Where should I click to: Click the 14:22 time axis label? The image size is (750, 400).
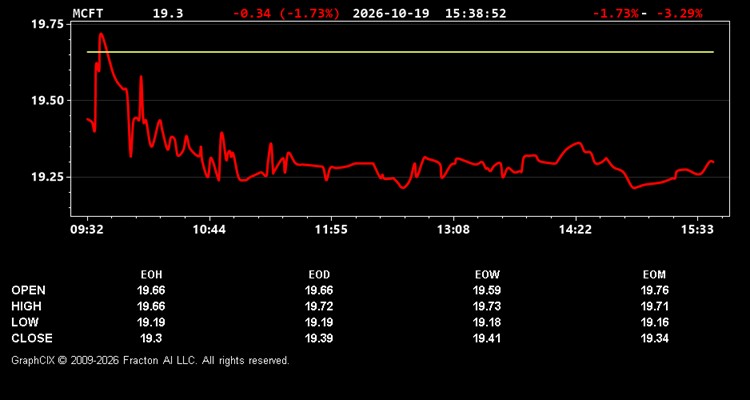tap(575, 230)
